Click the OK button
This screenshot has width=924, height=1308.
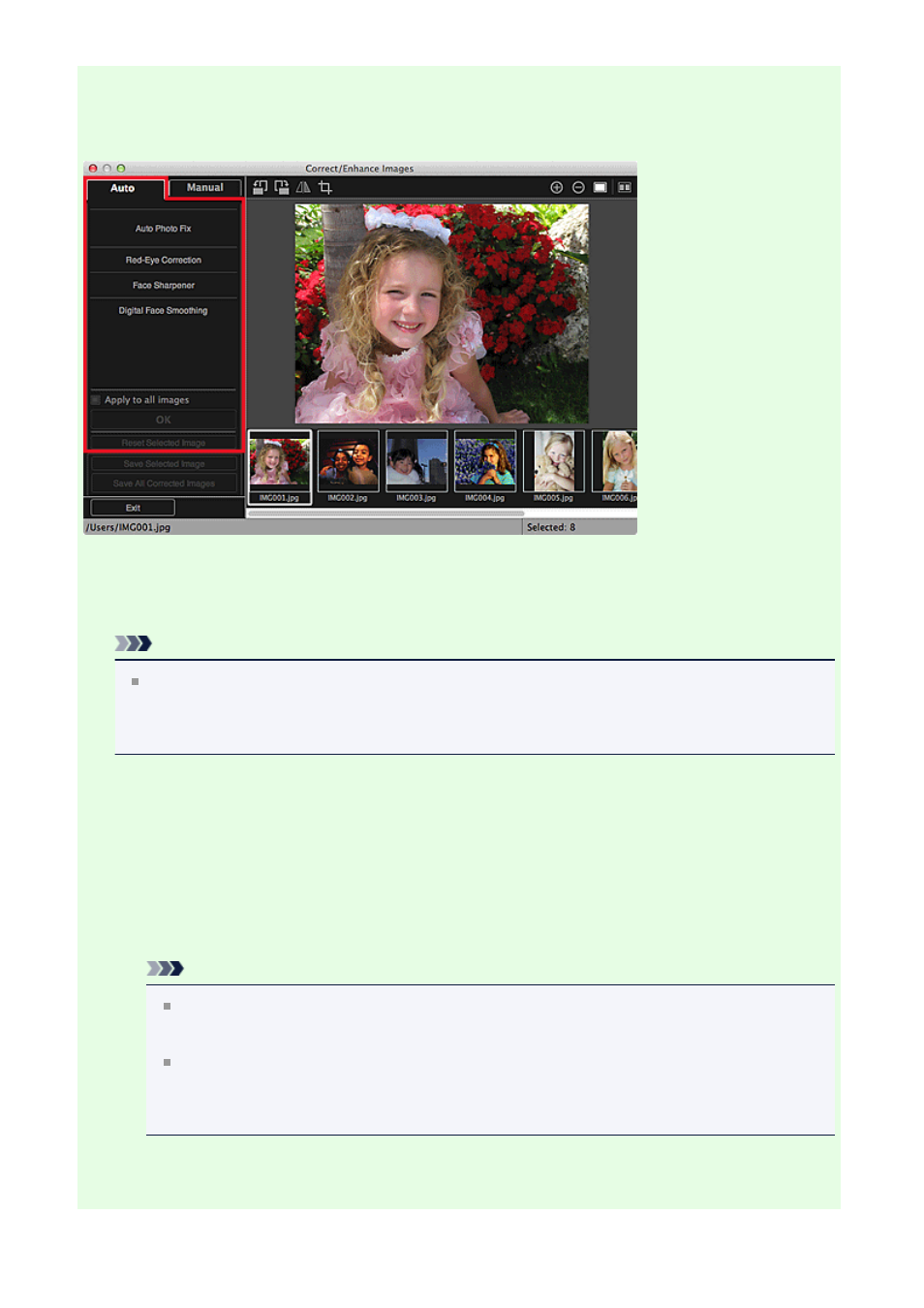pos(164,420)
